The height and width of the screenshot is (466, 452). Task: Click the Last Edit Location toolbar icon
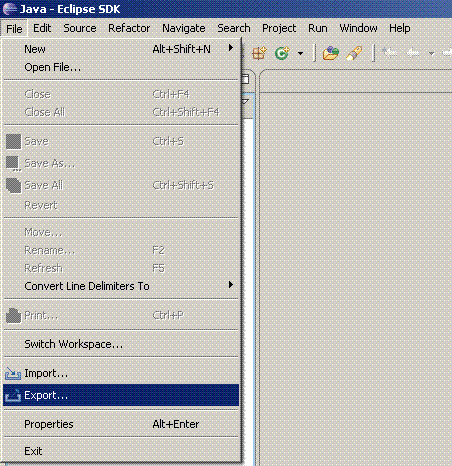click(389, 53)
